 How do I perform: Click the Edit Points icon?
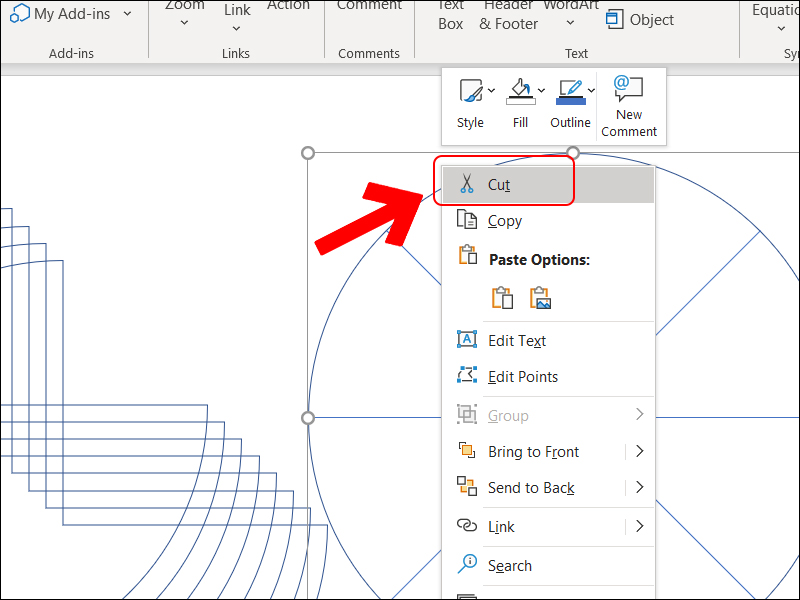[x=466, y=376]
